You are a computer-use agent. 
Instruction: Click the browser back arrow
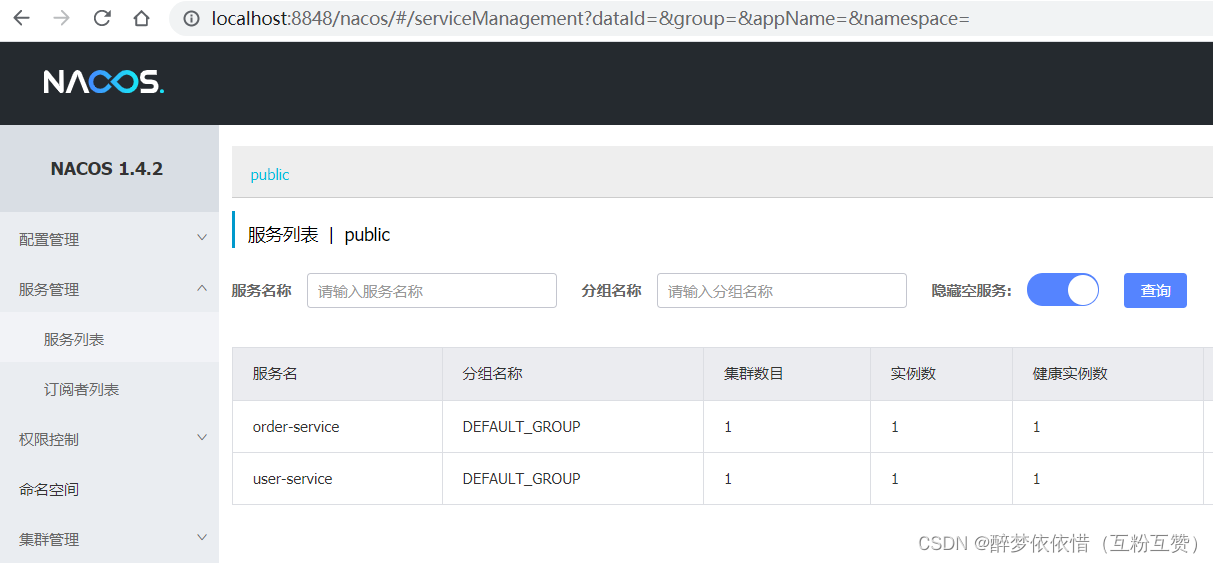click(21, 18)
